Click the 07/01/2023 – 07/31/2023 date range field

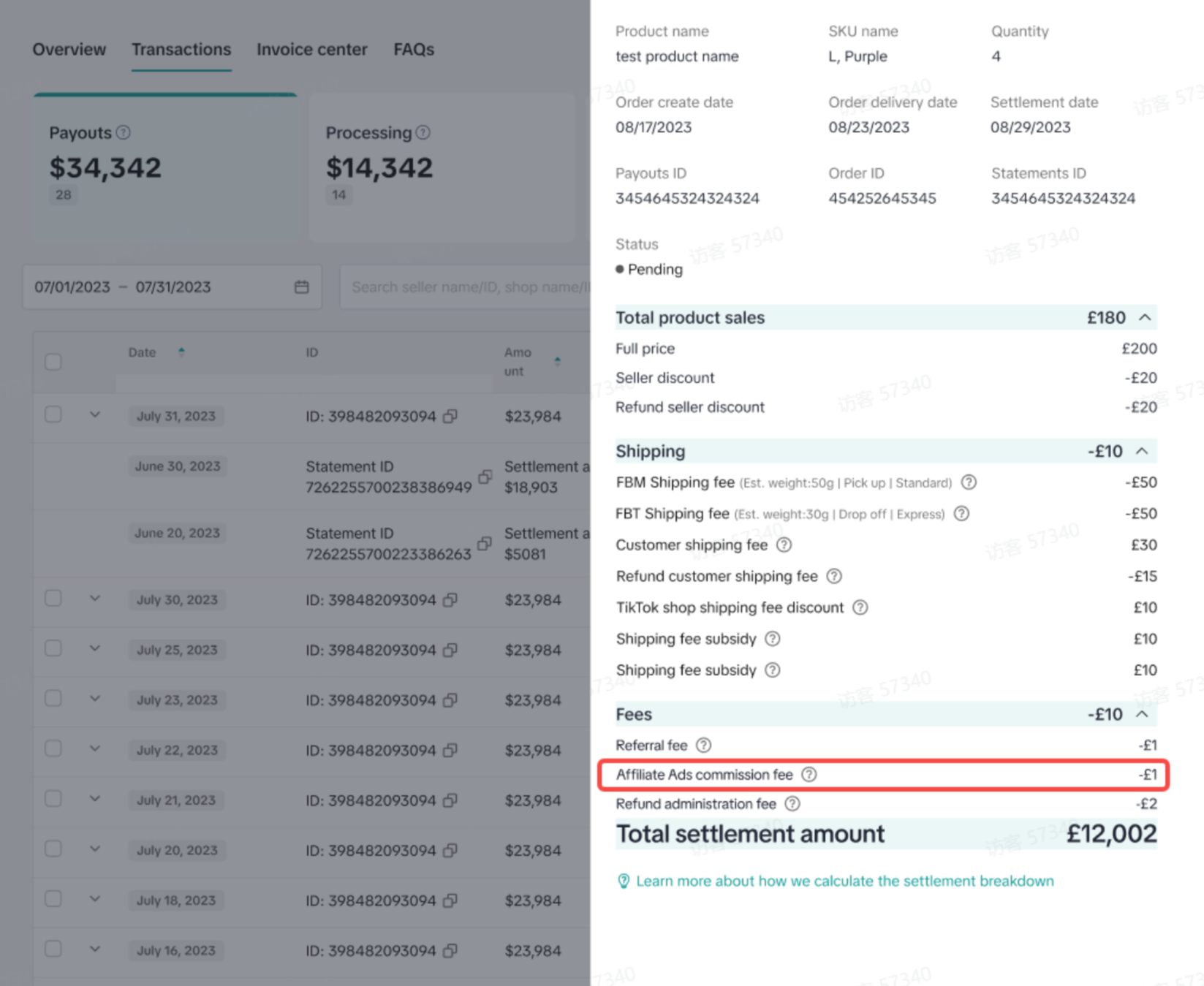point(172,287)
